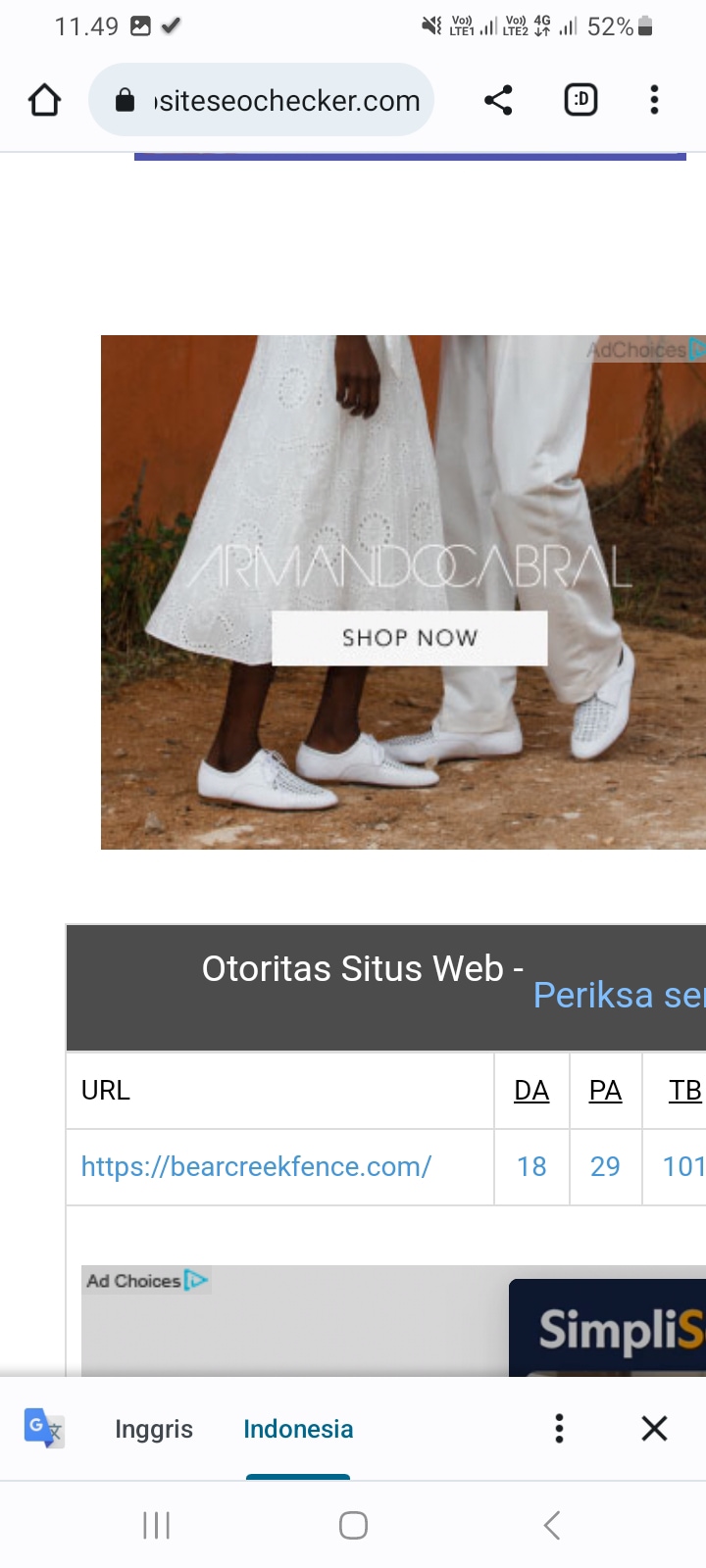Viewport: 706px width, 1568px height.
Task: Tap the Chrome home icon
Action: [45, 100]
